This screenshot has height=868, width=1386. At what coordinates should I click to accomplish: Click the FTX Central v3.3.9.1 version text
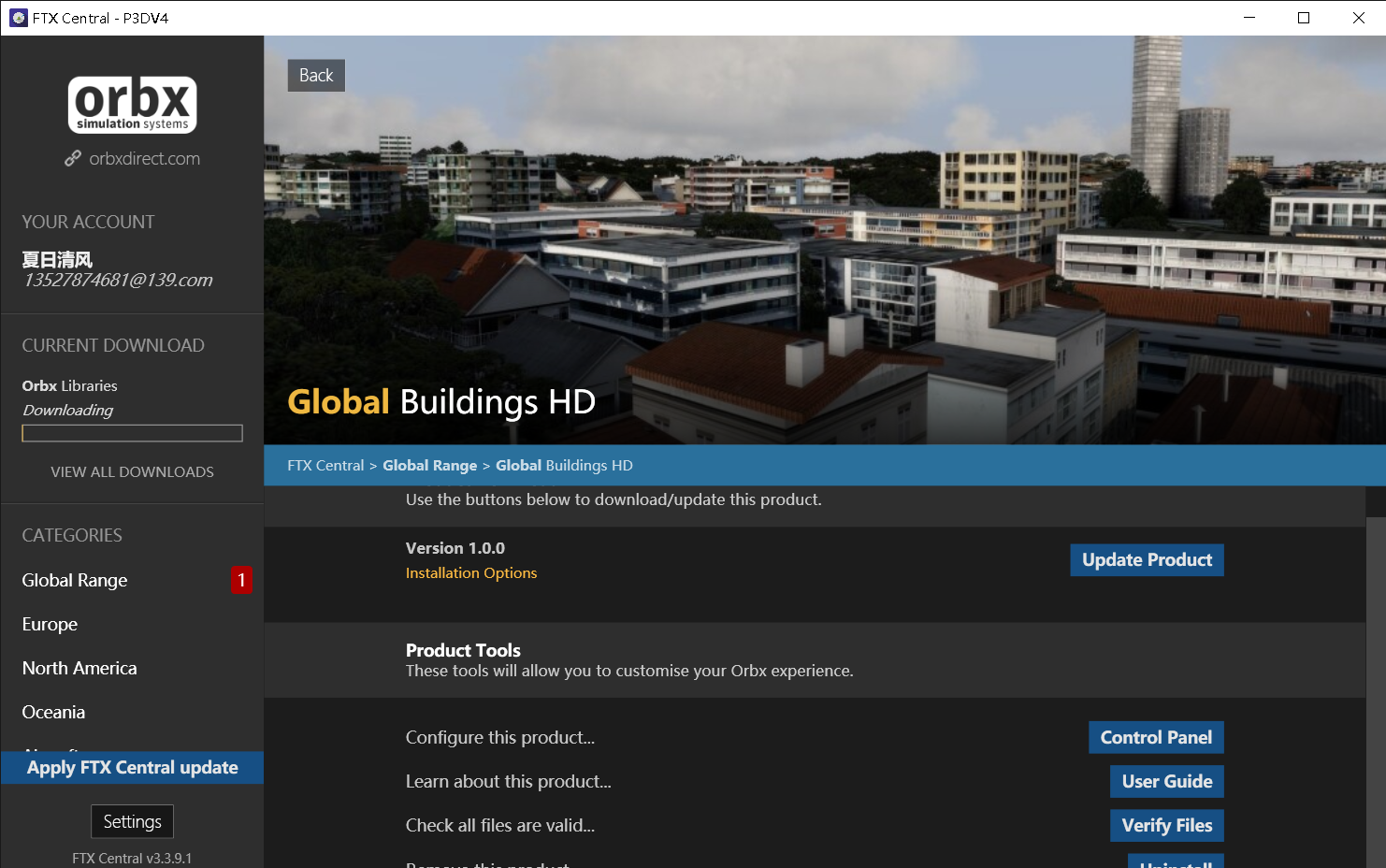(132, 859)
